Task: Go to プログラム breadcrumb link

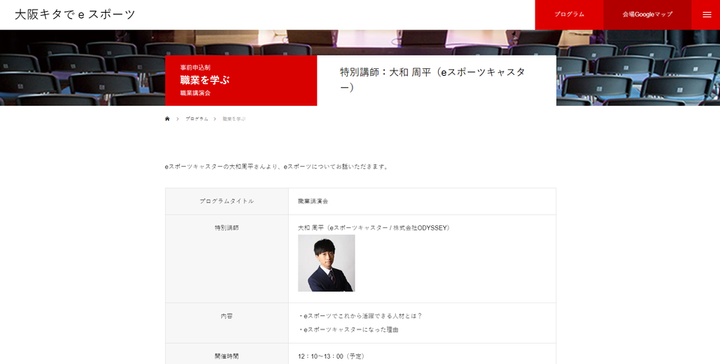Action: (x=197, y=119)
